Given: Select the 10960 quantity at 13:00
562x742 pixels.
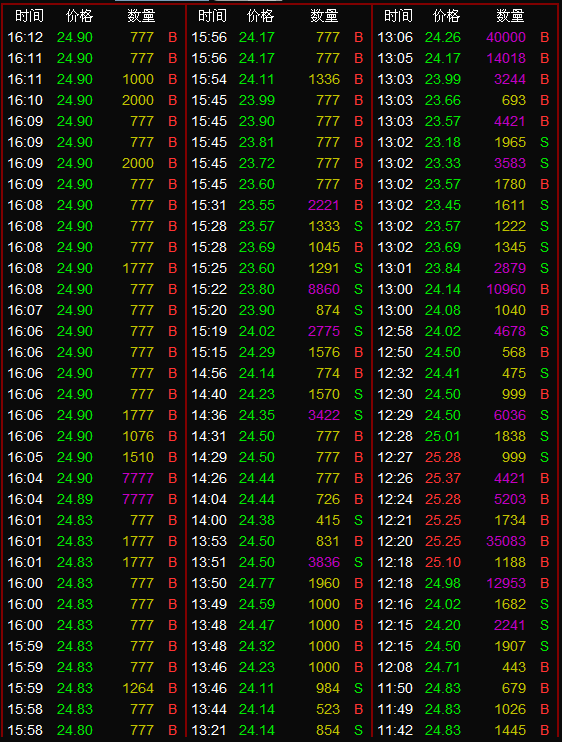Looking at the screenshot, I should coord(506,289).
